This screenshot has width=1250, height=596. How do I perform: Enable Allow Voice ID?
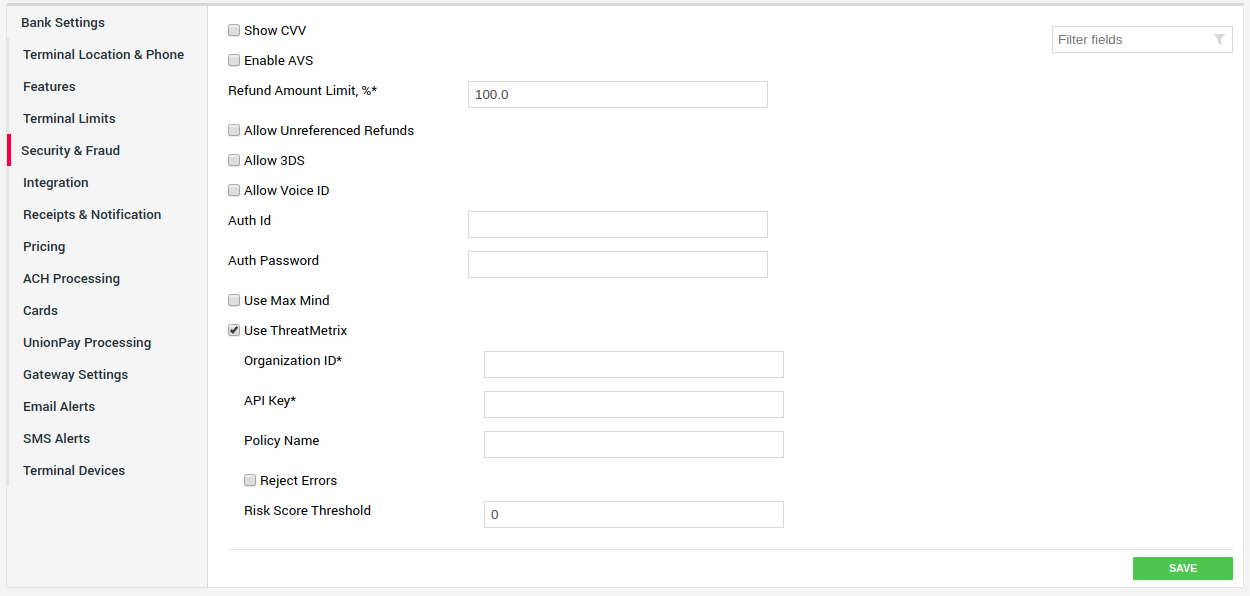234,190
